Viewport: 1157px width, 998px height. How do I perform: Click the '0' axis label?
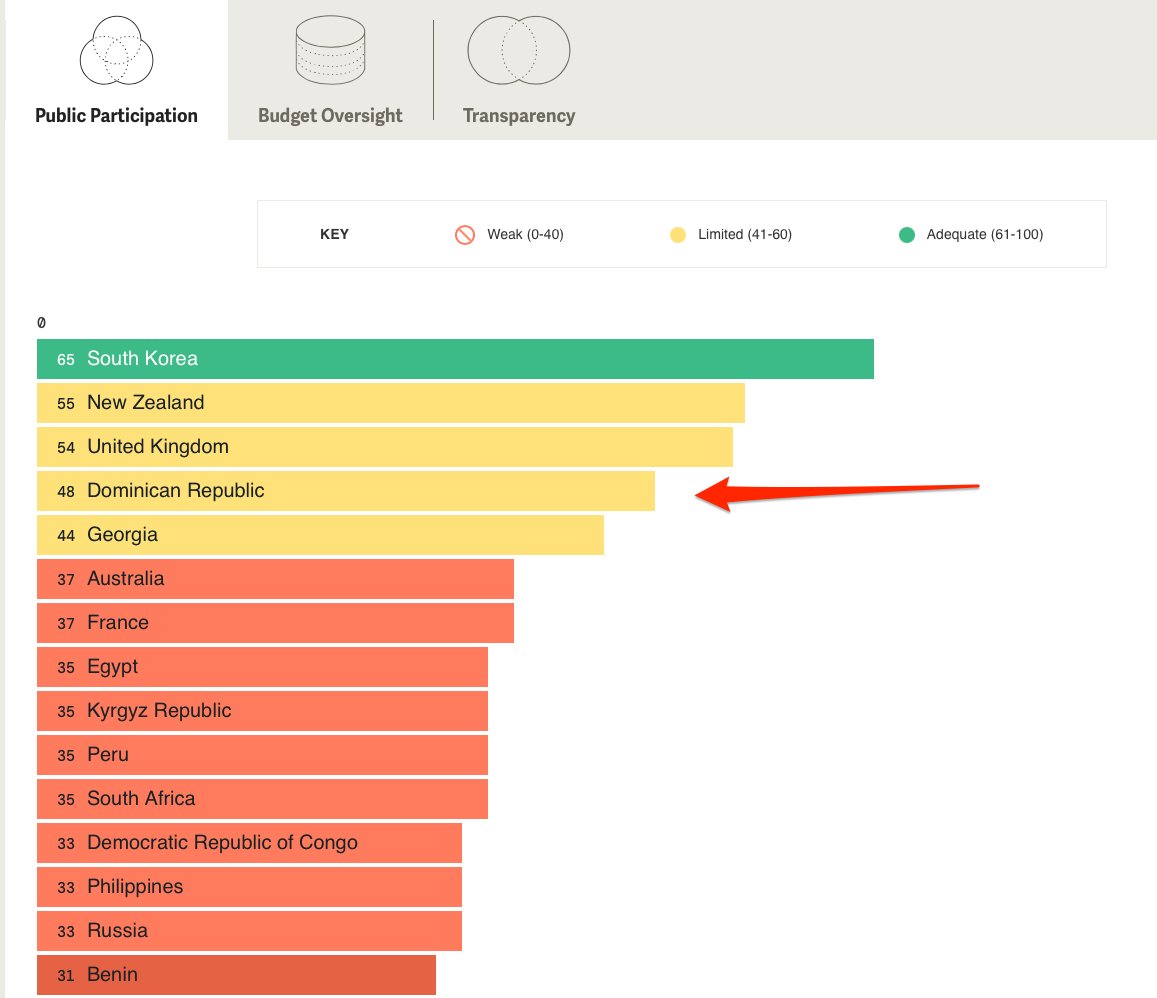pyautogui.click(x=41, y=322)
